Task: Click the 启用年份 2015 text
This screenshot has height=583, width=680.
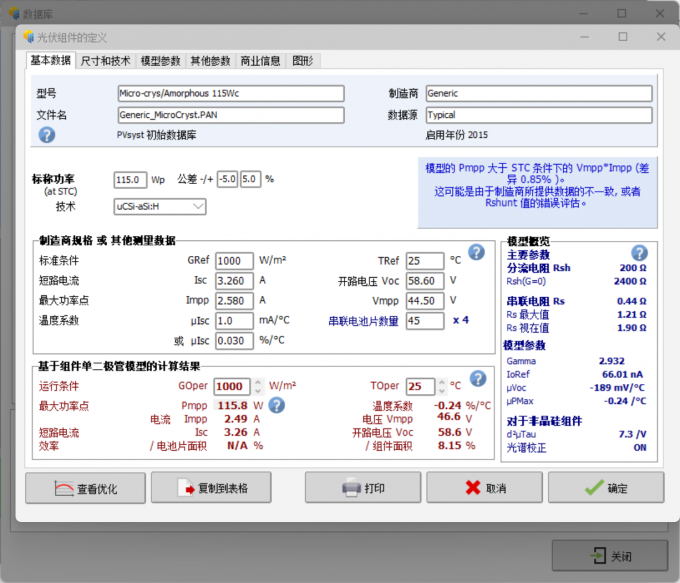Action: [456, 135]
